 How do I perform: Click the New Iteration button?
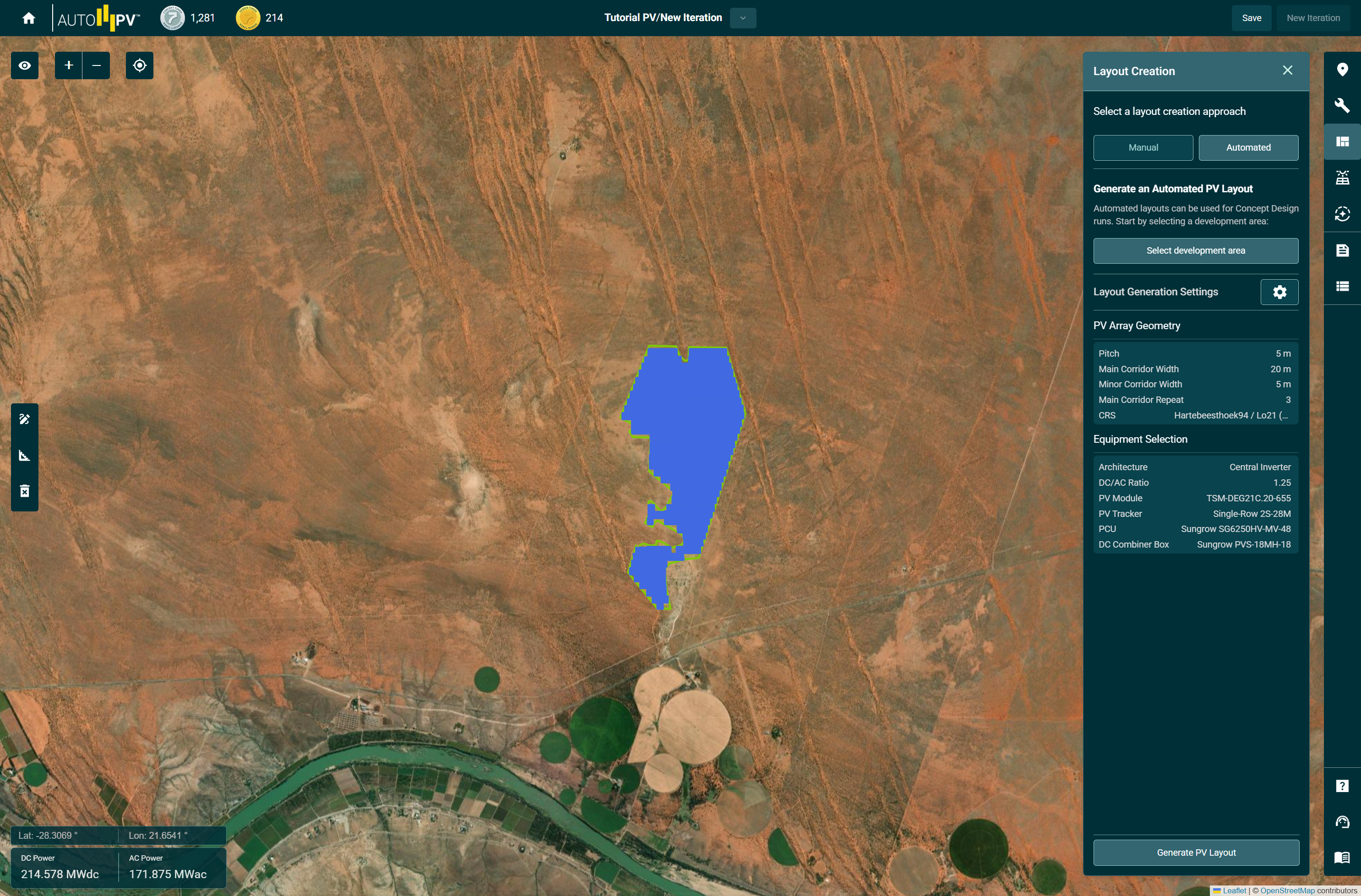[1312, 18]
